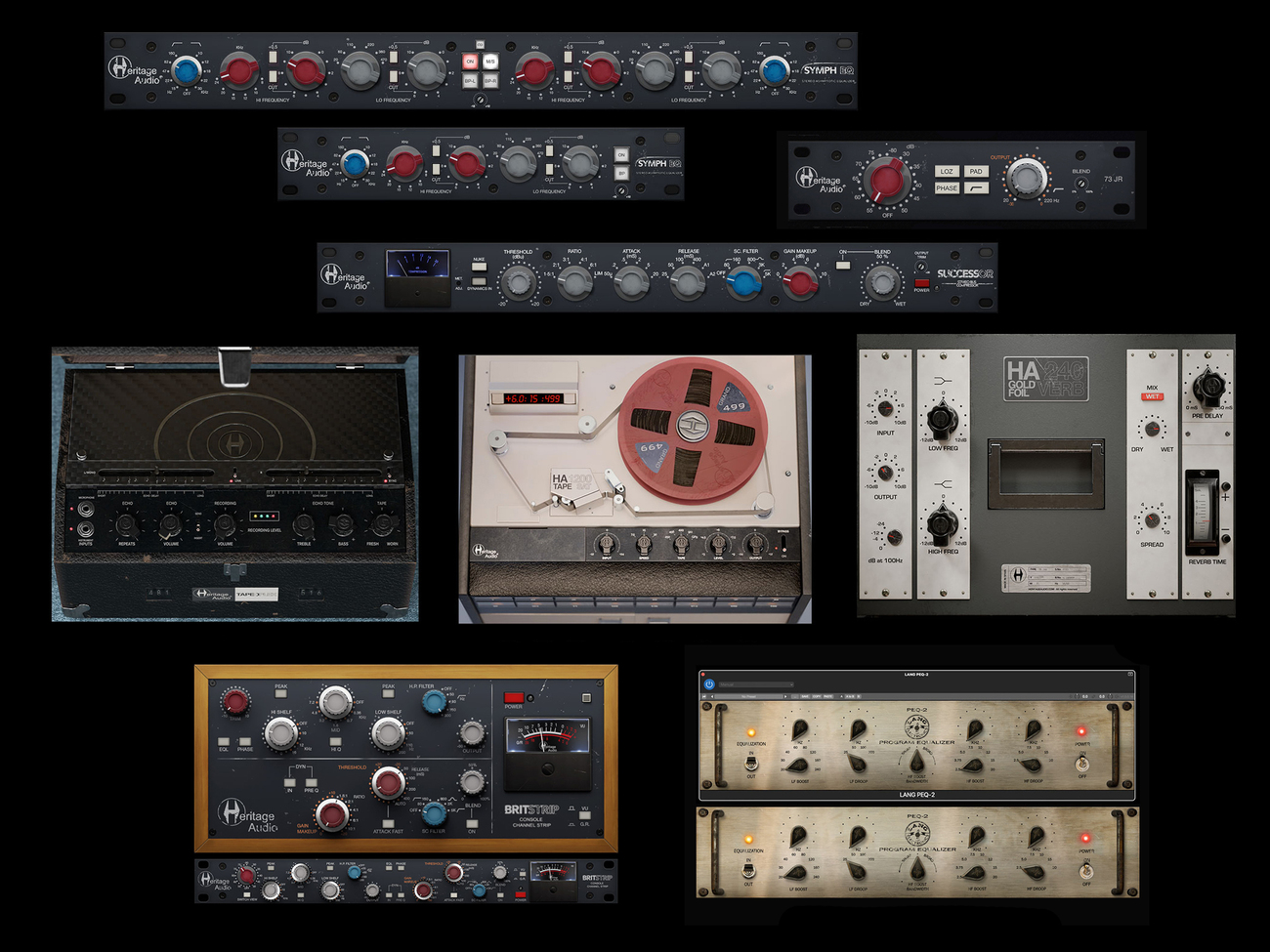Click the INPUT knob on the HA 1200 Tape

coord(607,543)
